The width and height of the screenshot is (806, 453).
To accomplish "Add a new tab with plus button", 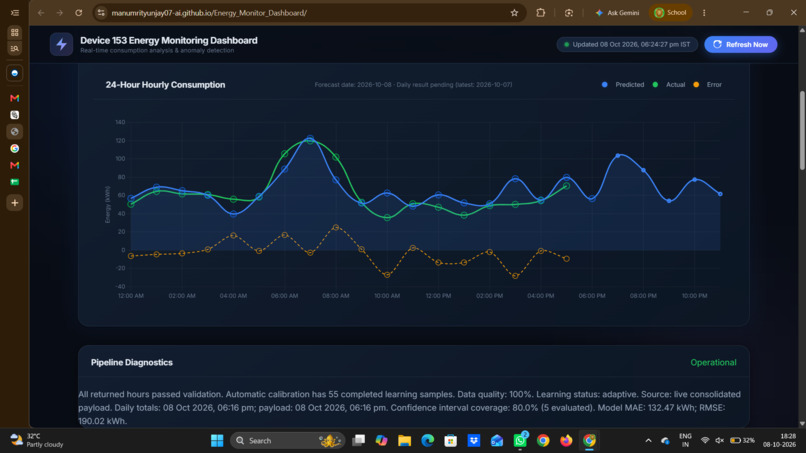I will tap(14, 203).
